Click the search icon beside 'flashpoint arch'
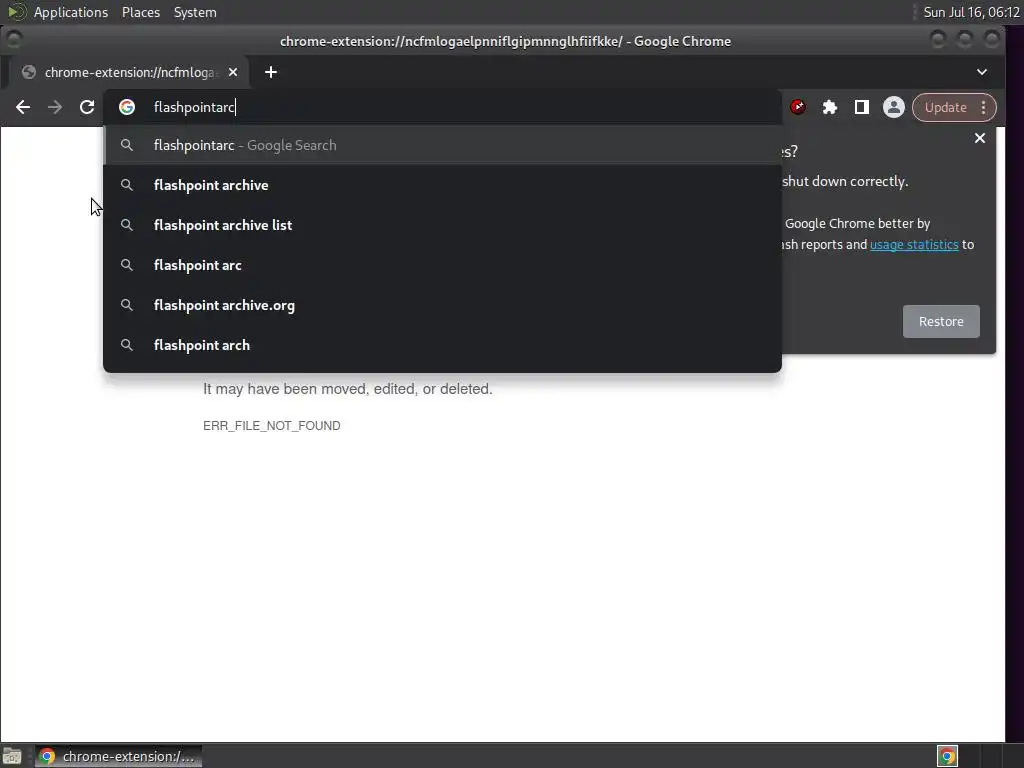This screenshot has height=768, width=1024. tap(127, 345)
